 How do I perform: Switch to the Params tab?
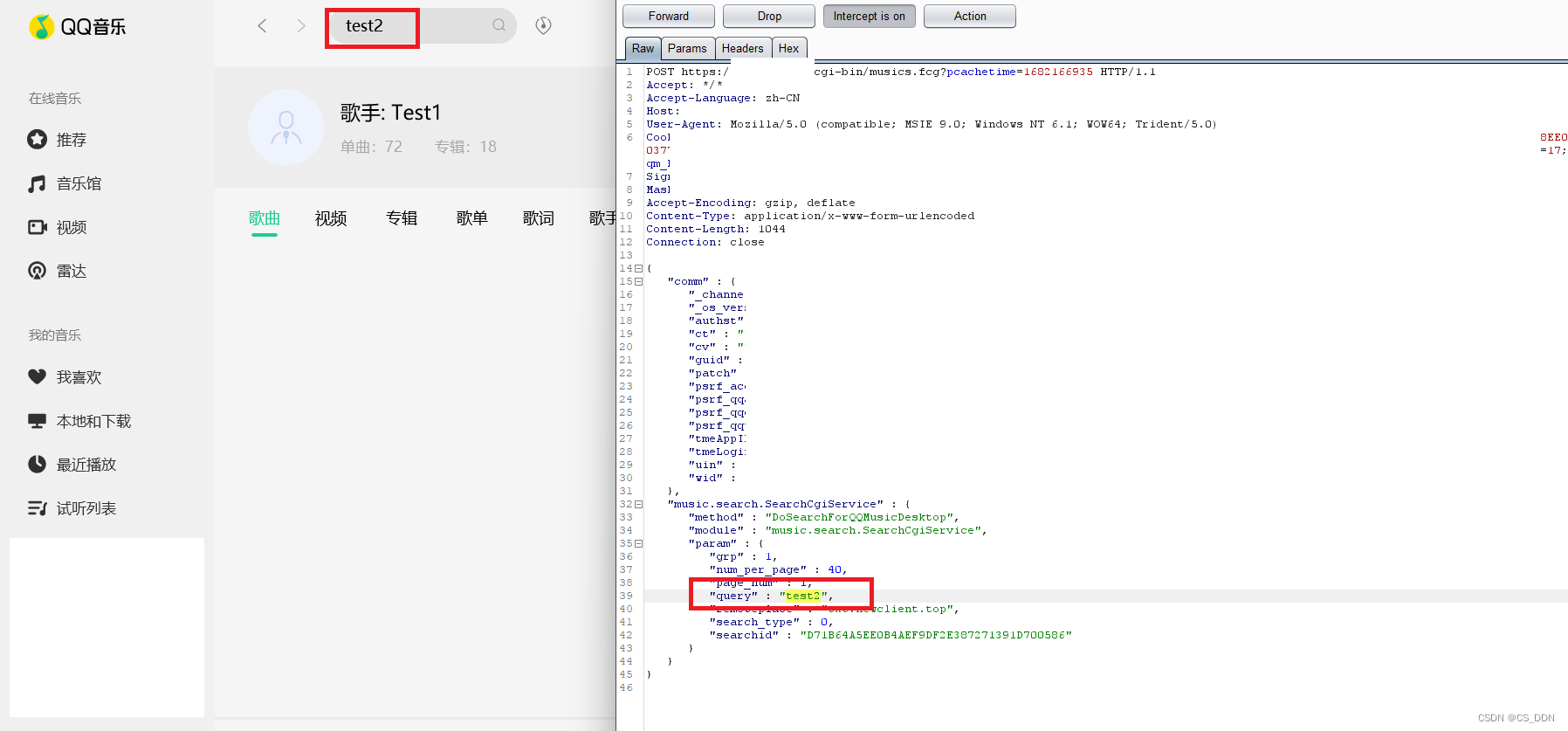(687, 48)
